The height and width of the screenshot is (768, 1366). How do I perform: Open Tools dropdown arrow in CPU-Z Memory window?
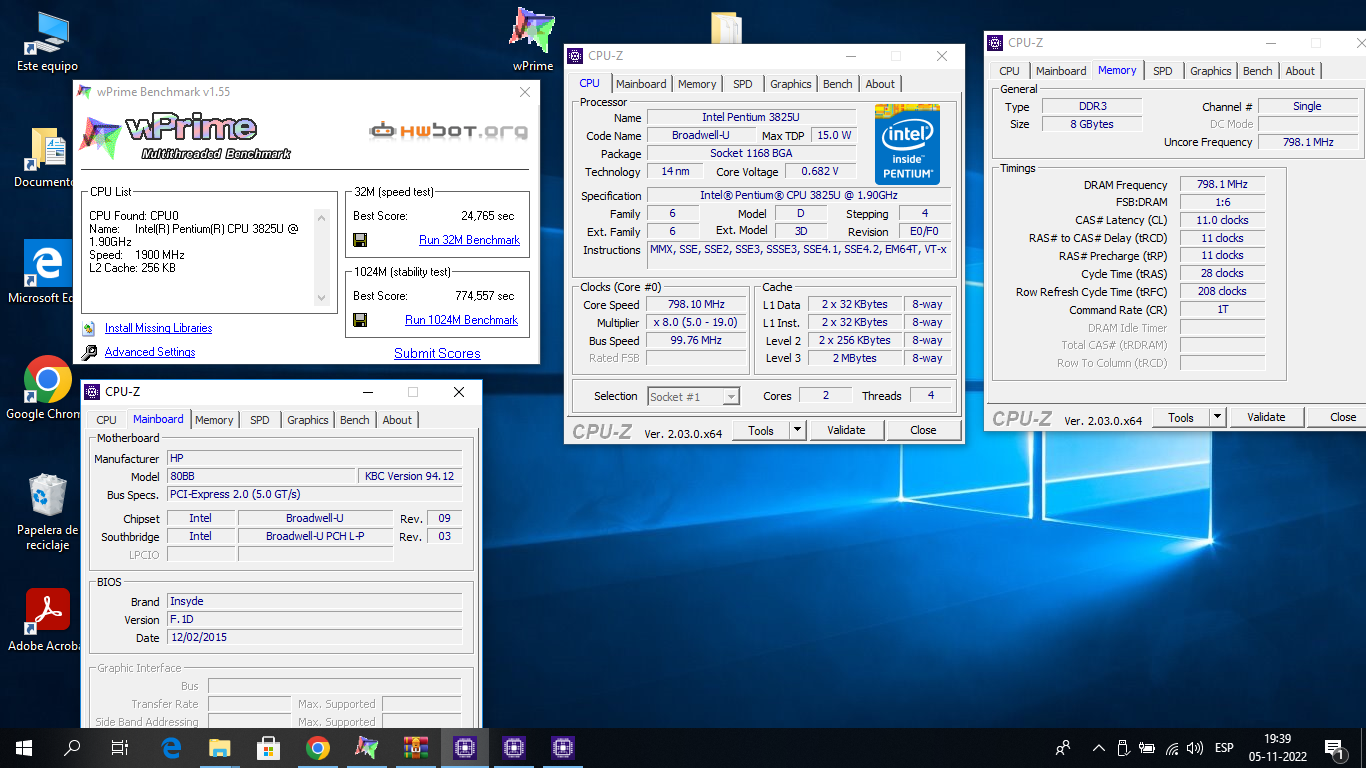point(1217,417)
